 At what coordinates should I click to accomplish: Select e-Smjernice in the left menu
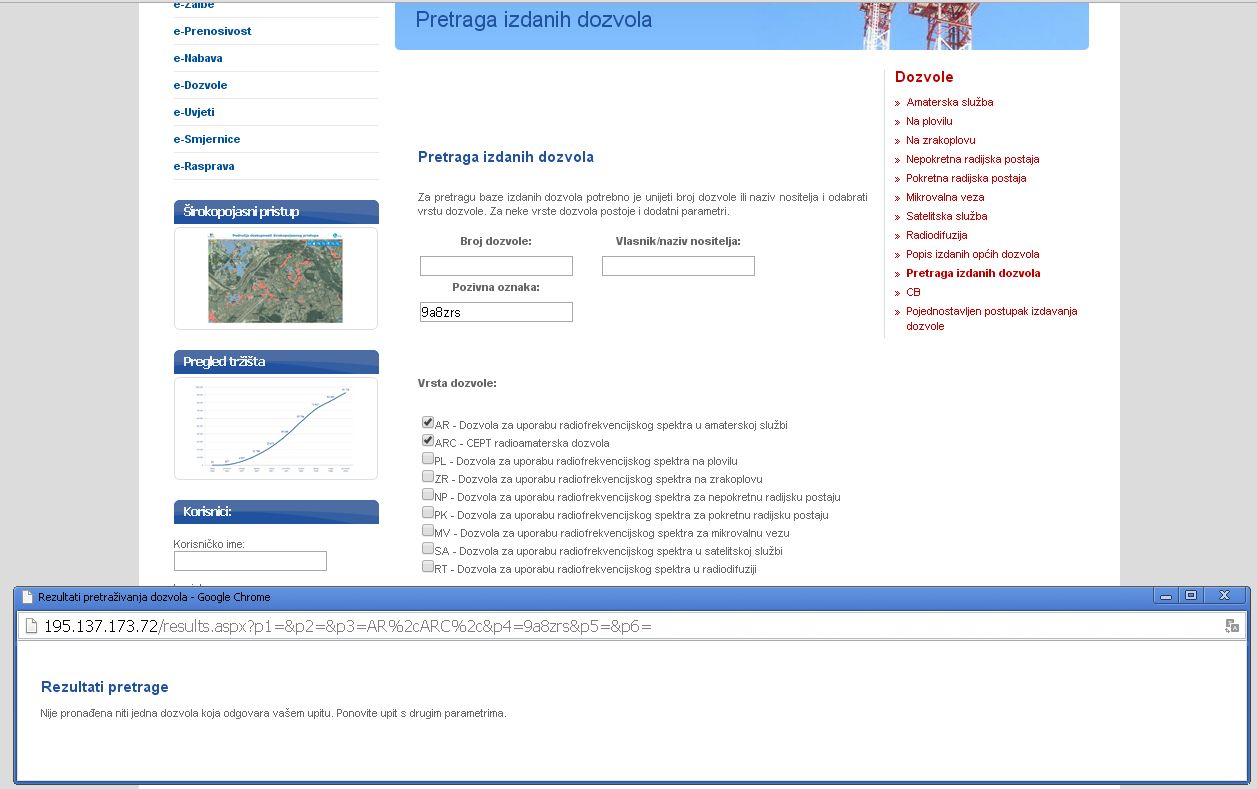(x=206, y=139)
